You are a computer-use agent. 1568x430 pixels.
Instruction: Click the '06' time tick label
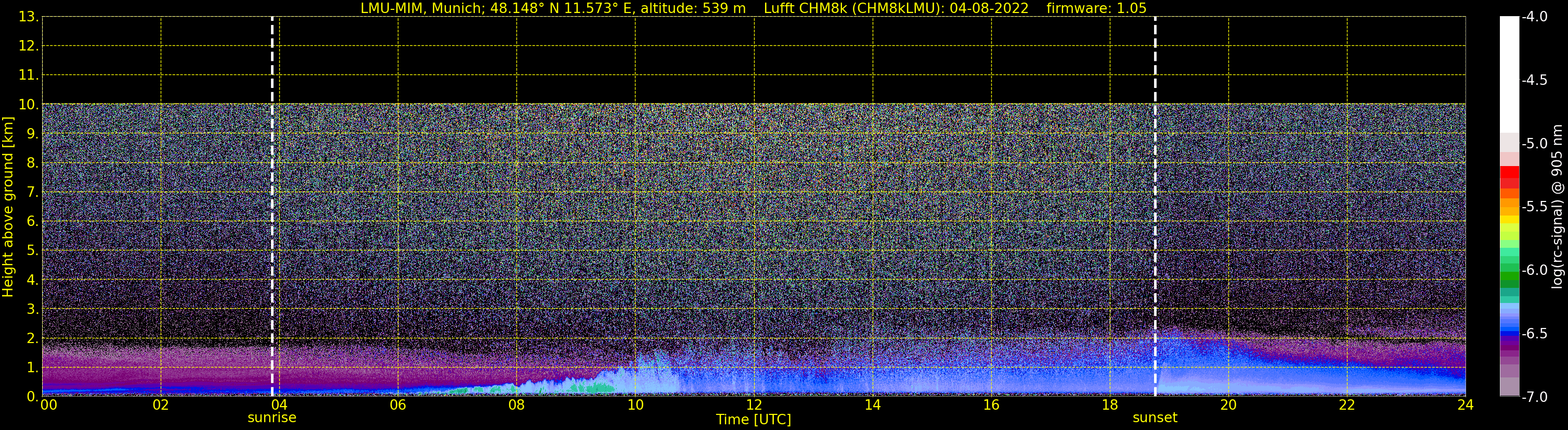(398, 405)
